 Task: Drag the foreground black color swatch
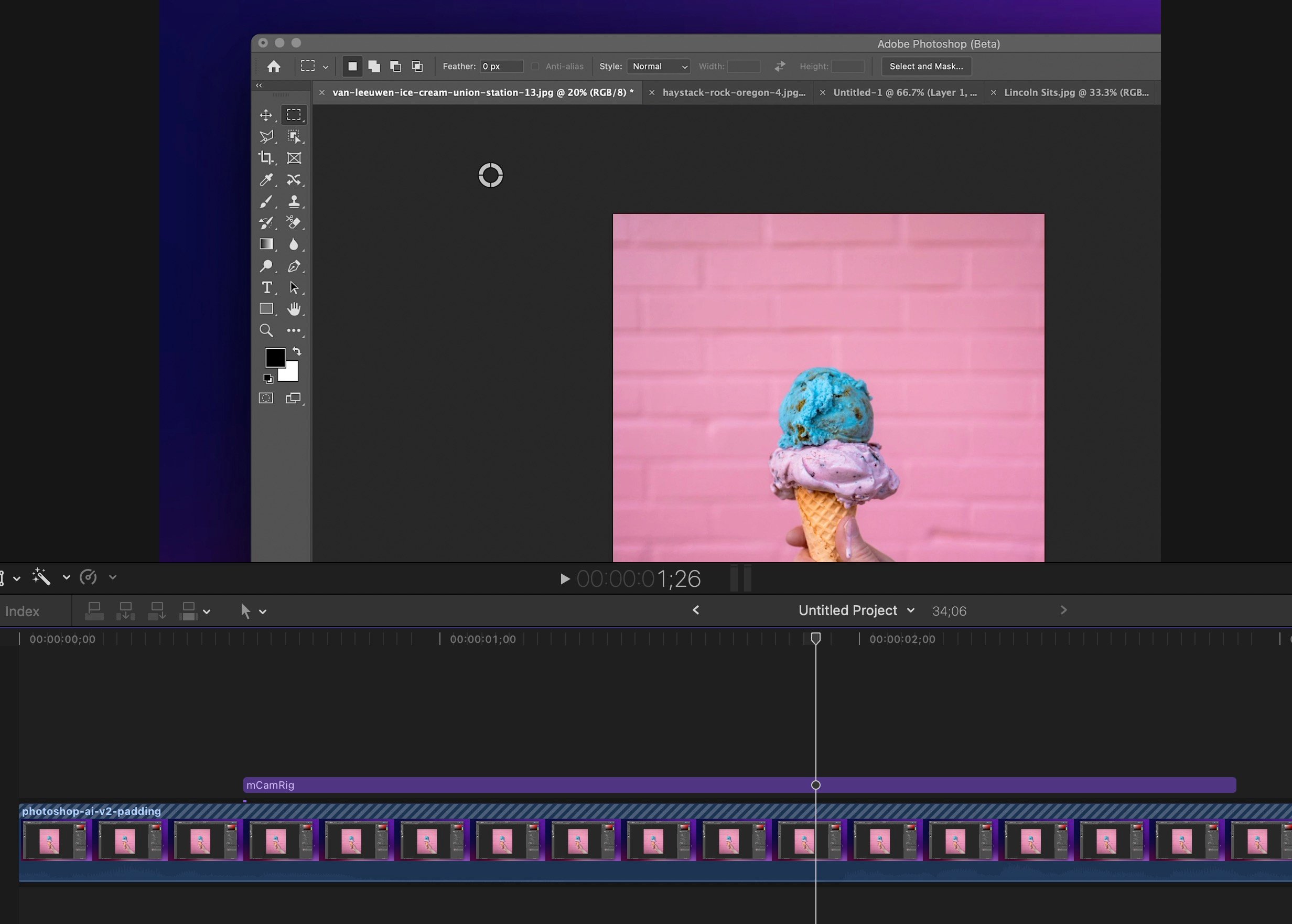pyautogui.click(x=274, y=356)
